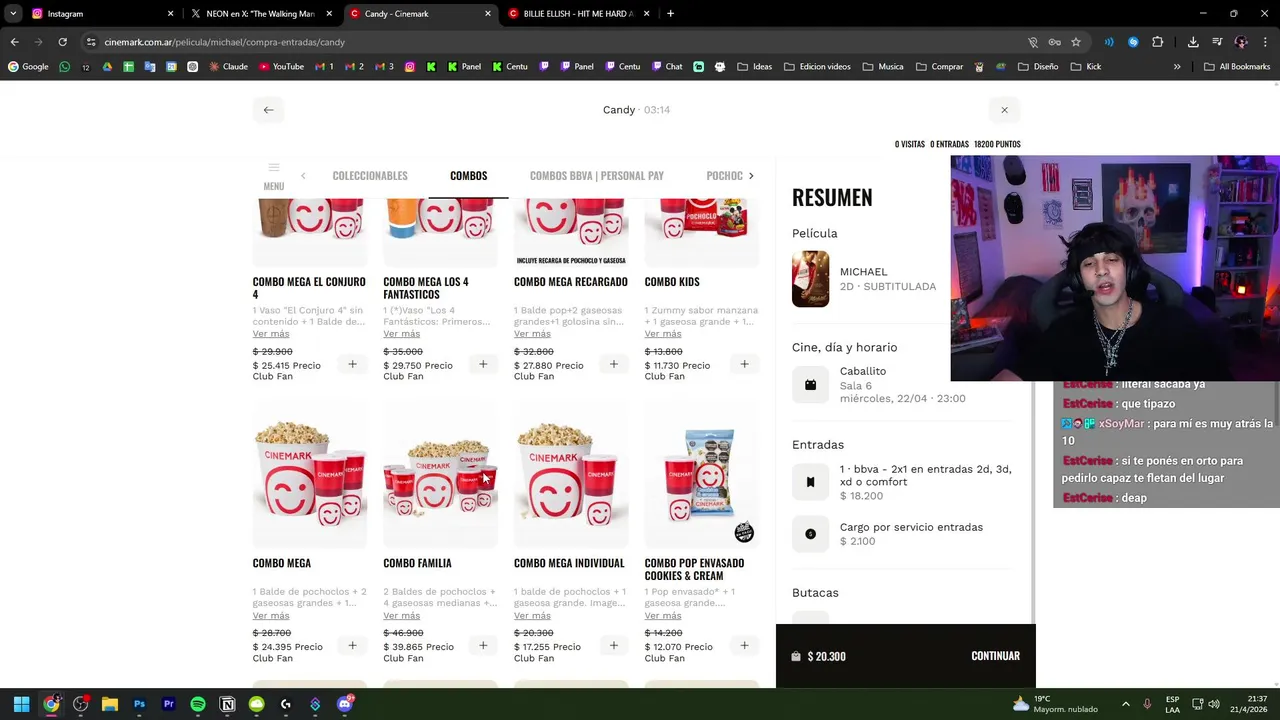Show hidden system tray icons
1280x720 pixels.
(x=1125, y=704)
